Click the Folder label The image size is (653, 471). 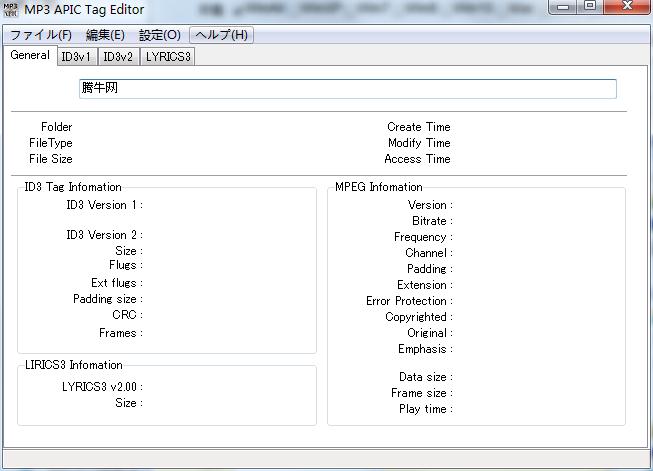click(57, 127)
